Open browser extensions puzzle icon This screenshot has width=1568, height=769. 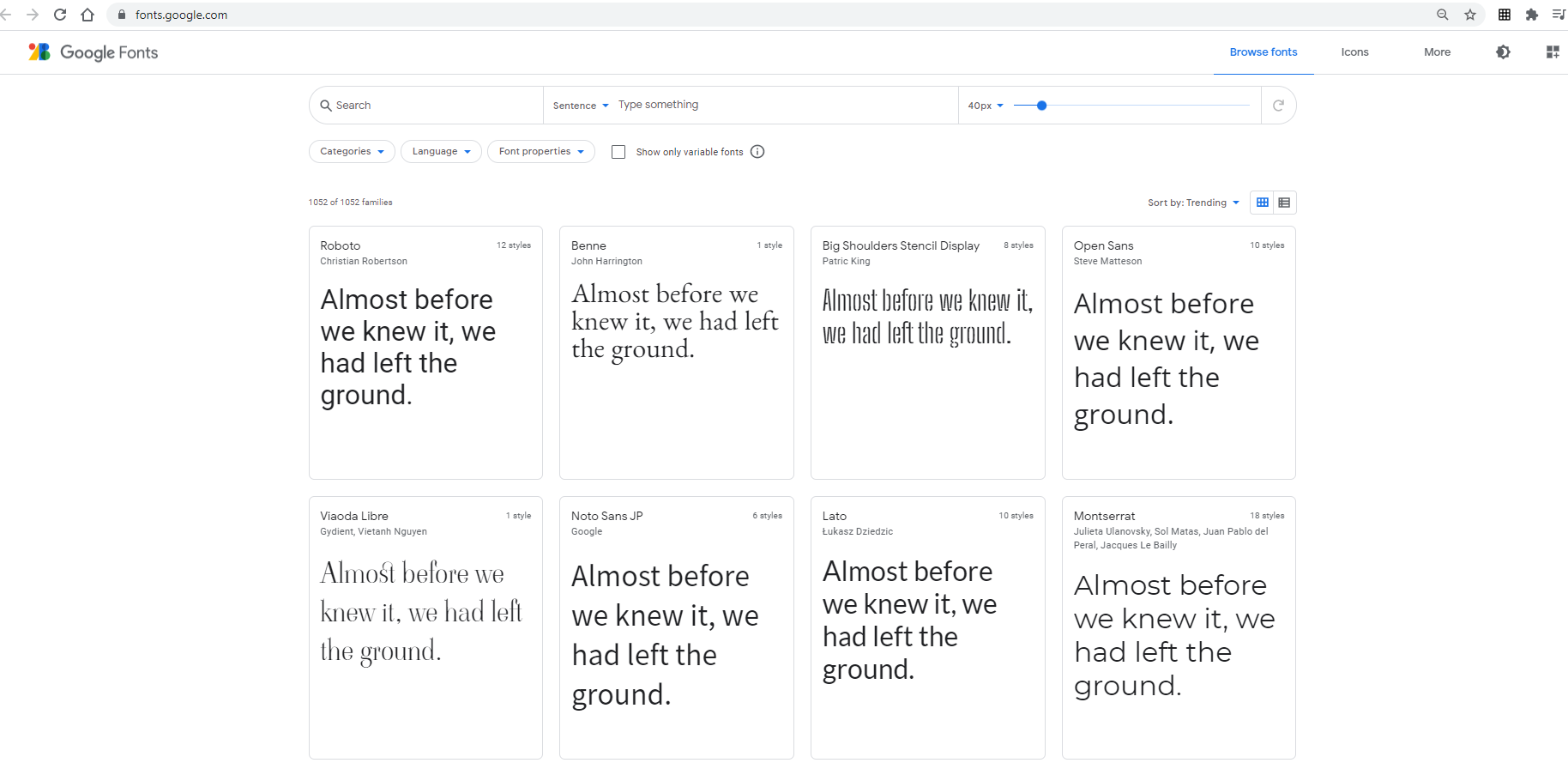[x=1532, y=15]
